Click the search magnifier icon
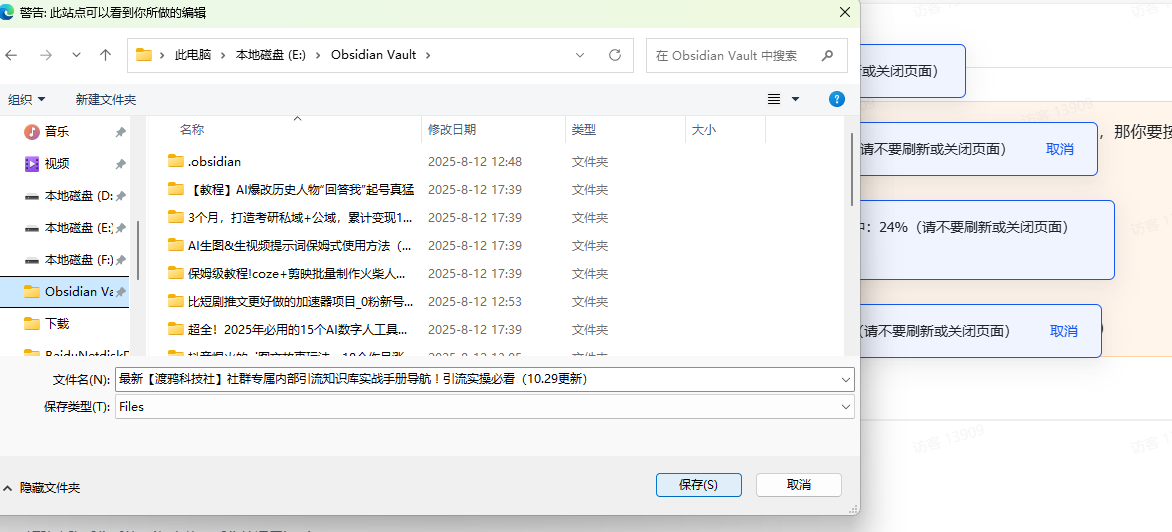 [827, 55]
